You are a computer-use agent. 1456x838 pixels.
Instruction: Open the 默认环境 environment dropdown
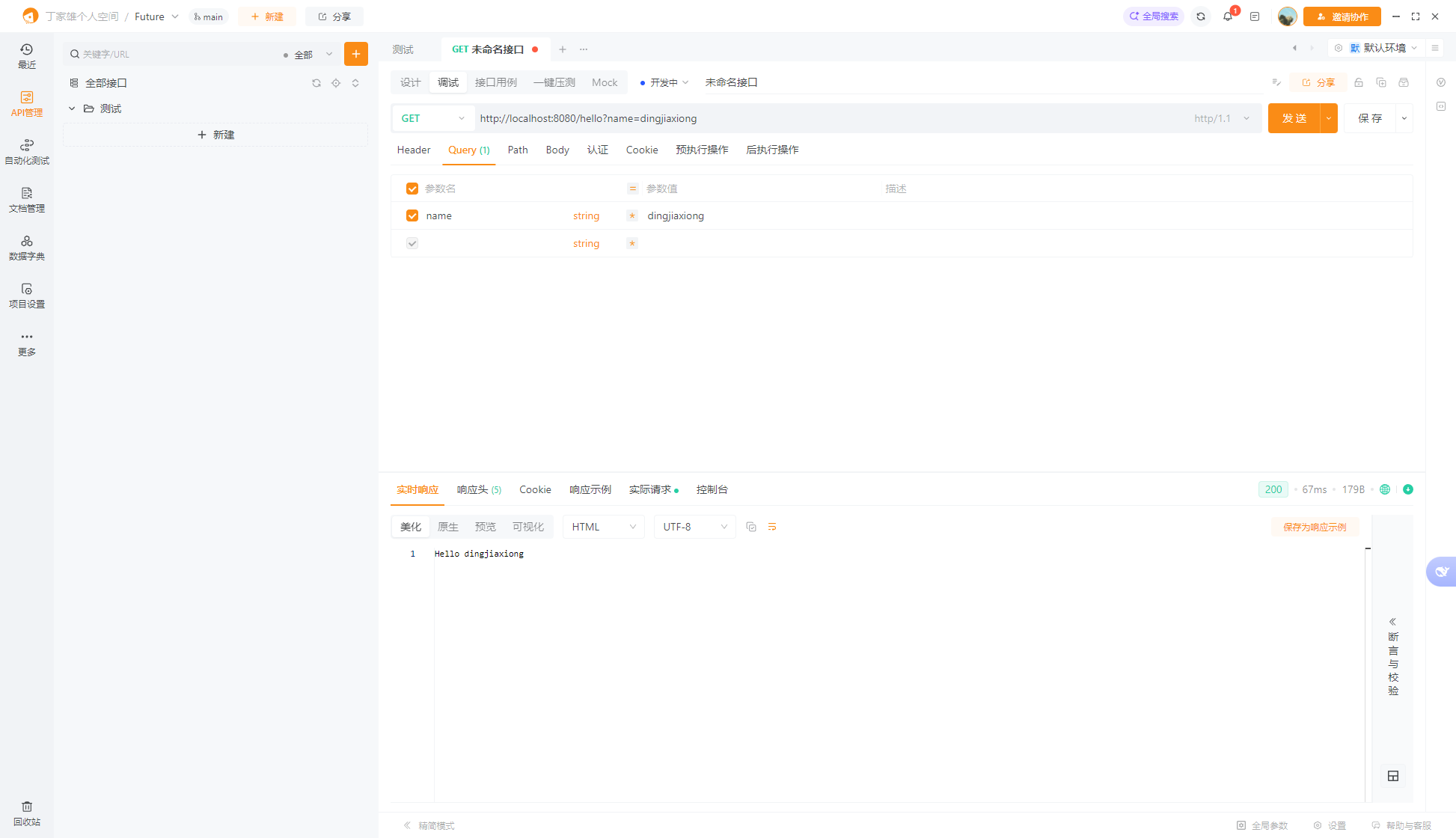click(x=1384, y=48)
